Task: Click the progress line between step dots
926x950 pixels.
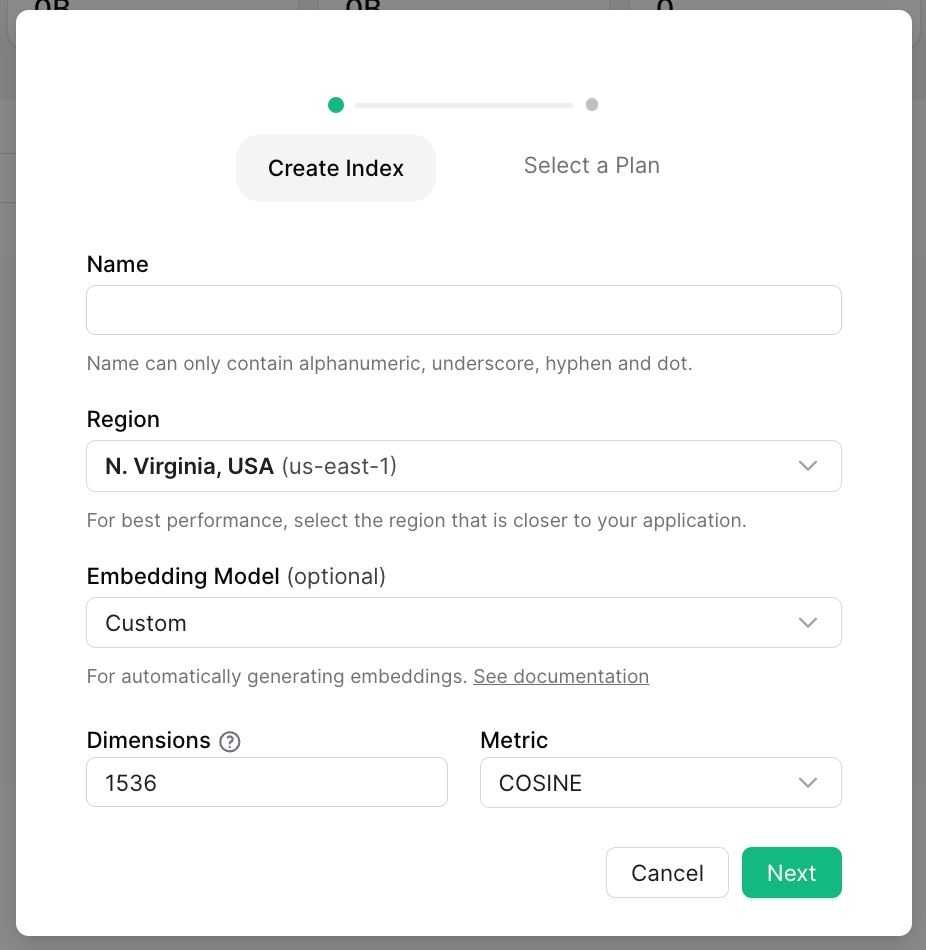Action: (x=464, y=105)
